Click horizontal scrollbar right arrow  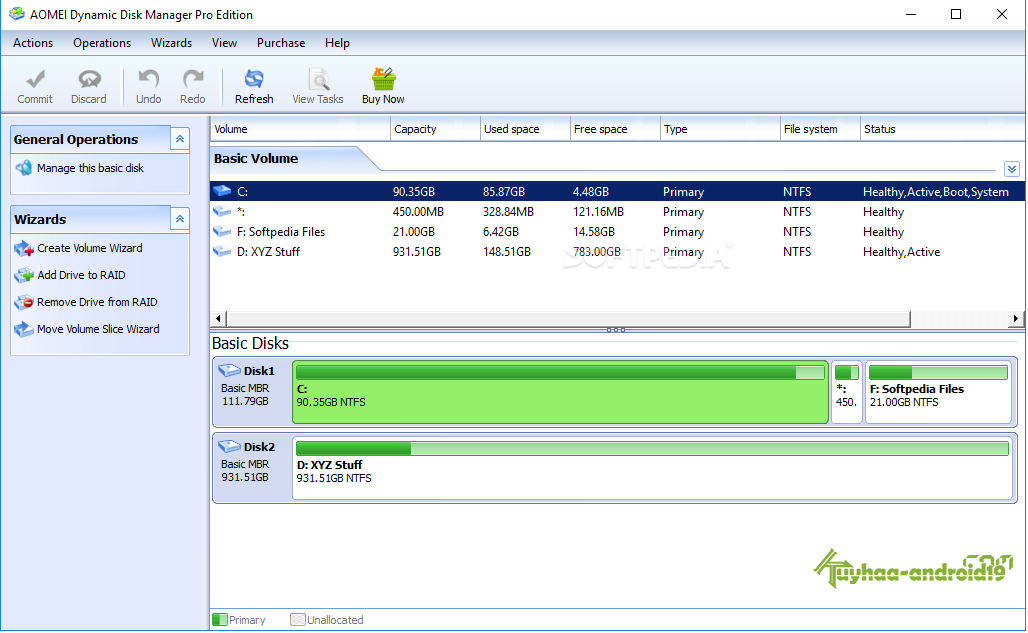tap(1016, 318)
